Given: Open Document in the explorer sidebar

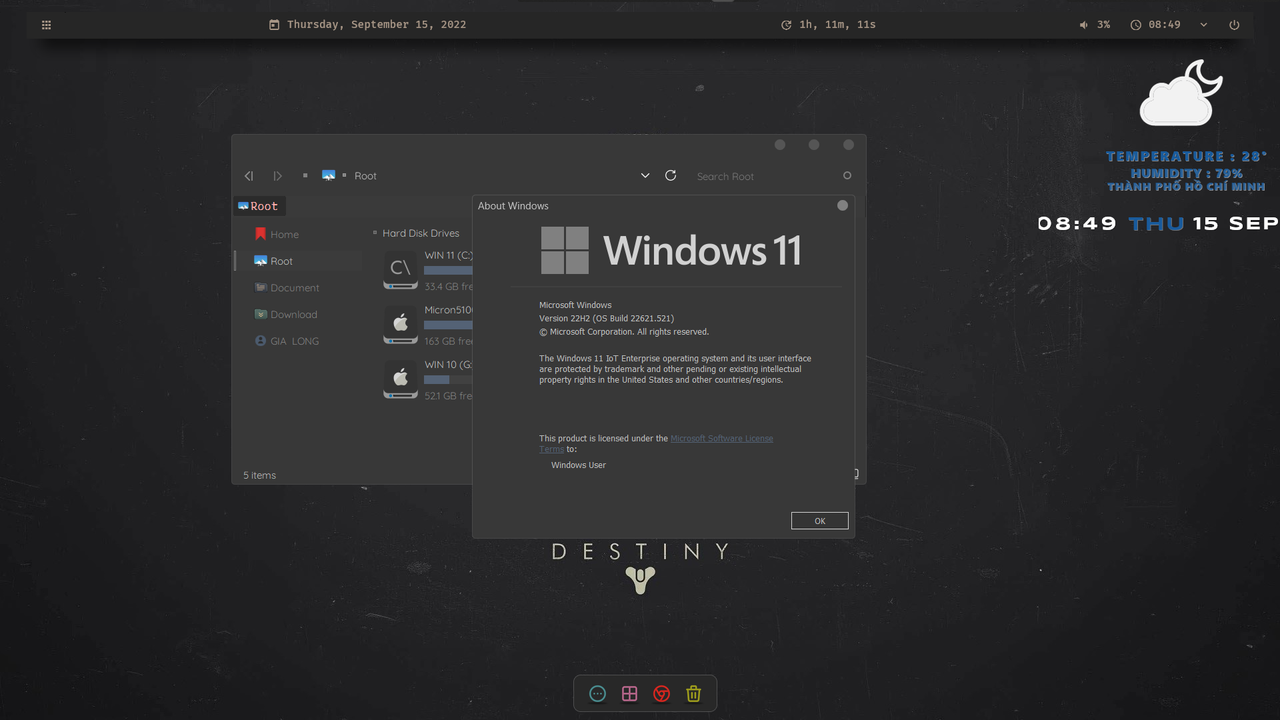Looking at the screenshot, I should point(287,288).
